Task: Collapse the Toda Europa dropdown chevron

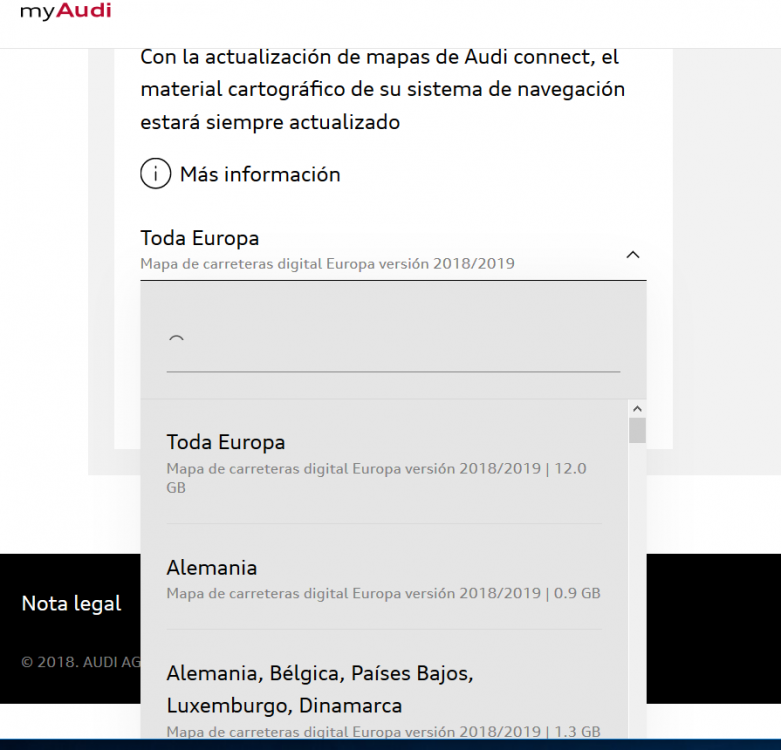Action: click(633, 255)
